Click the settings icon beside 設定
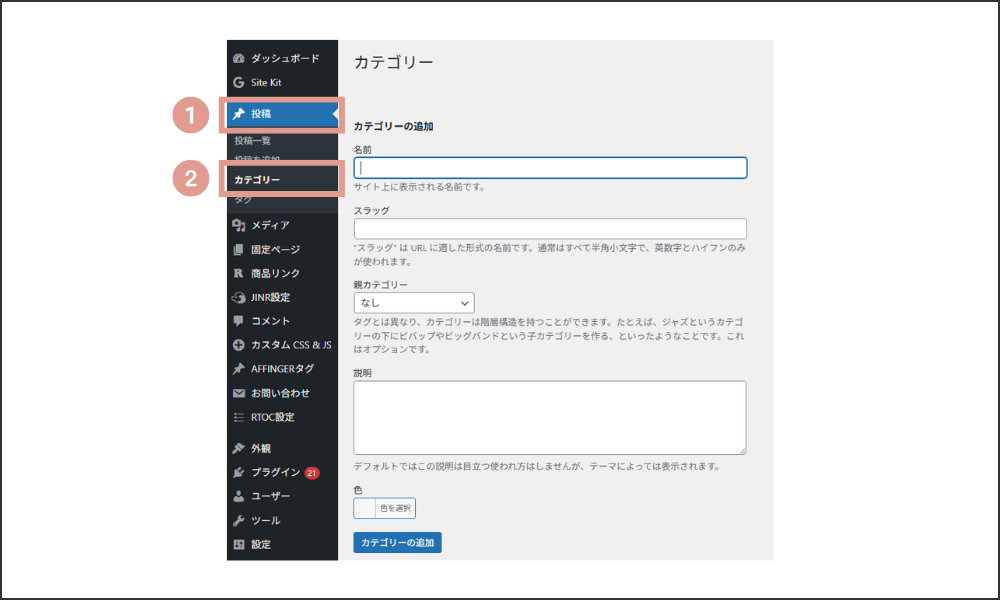The width and height of the screenshot is (1000, 600). [x=239, y=545]
